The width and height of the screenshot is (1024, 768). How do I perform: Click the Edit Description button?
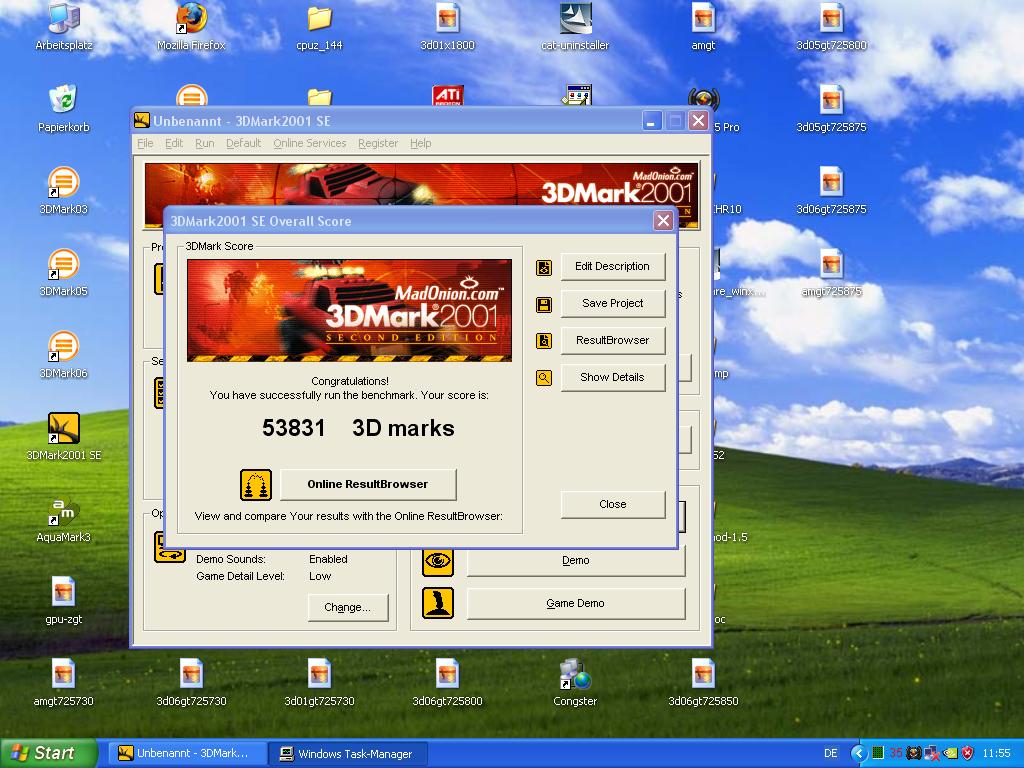coord(613,266)
